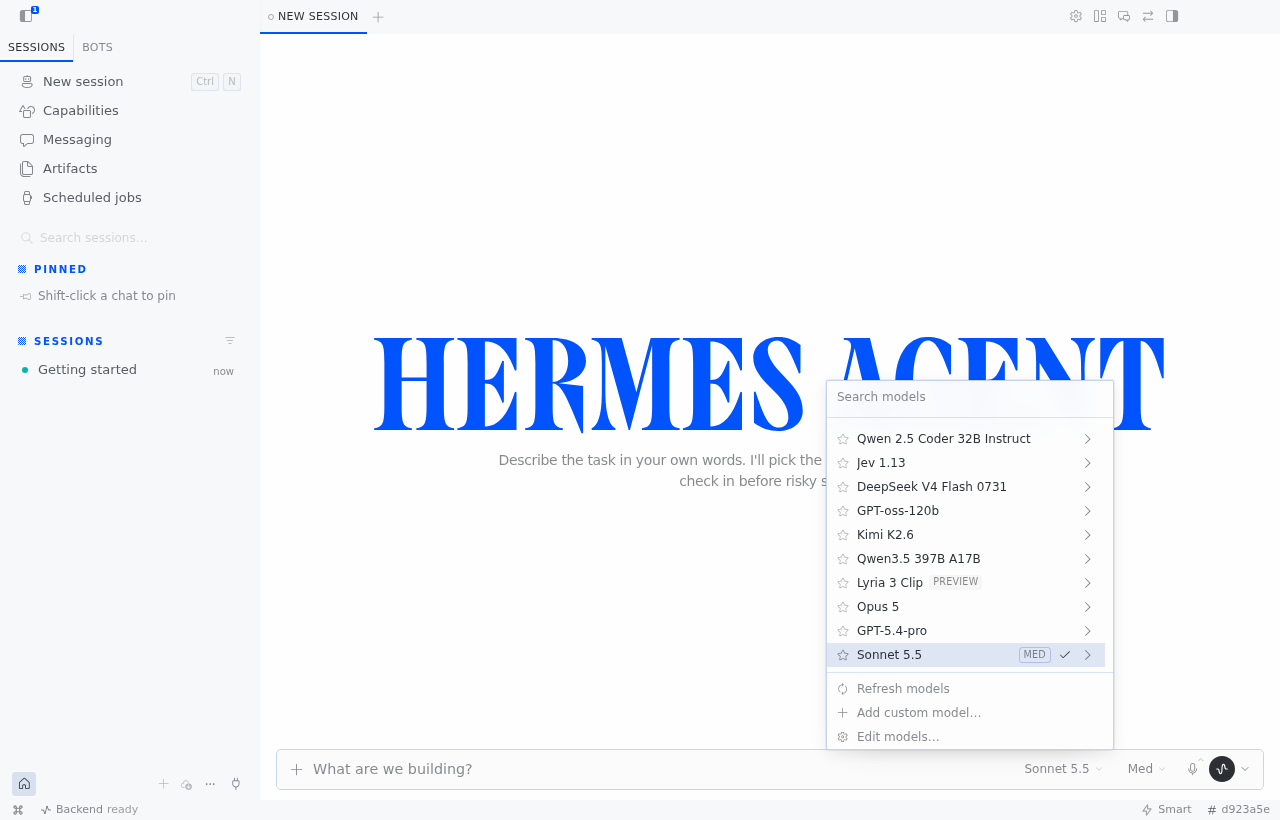Click the round waveform voice button
The height and width of the screenshot is (820, 1280).
point(1222,769)
